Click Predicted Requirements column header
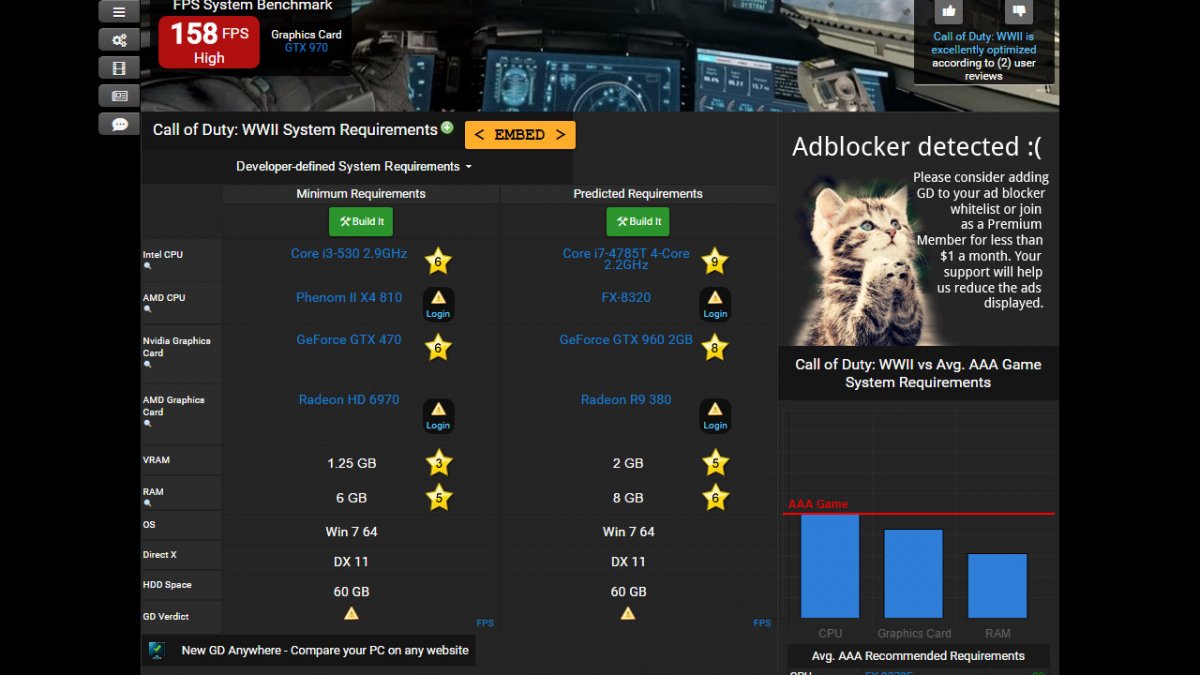The height and width of the screenshot is (675, 1200). [638, 194]
